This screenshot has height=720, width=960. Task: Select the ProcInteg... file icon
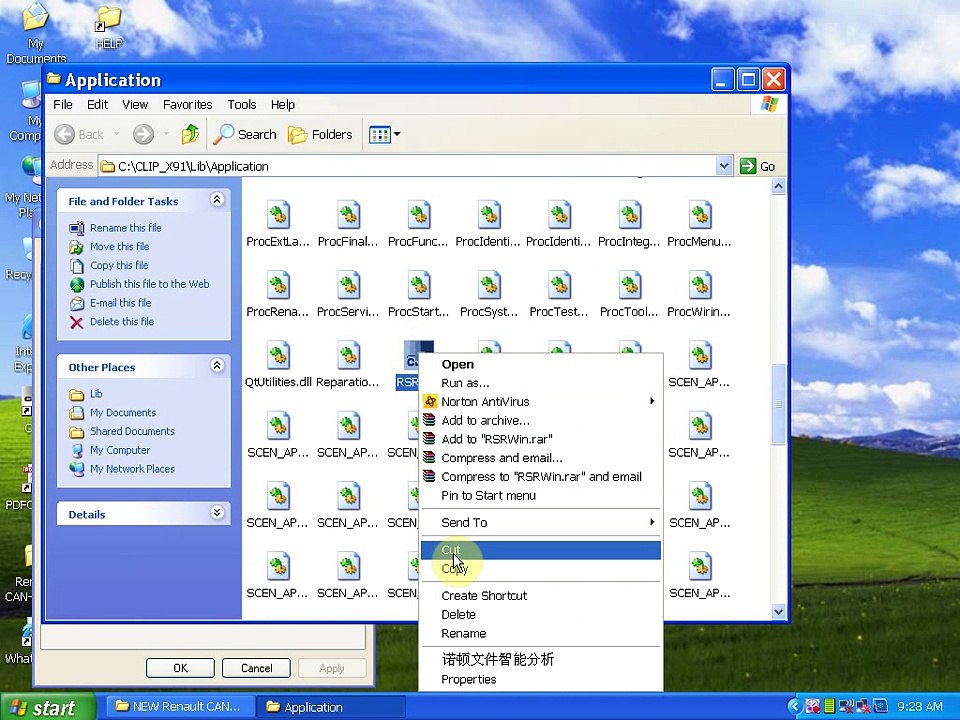click(x=629, y=216)
